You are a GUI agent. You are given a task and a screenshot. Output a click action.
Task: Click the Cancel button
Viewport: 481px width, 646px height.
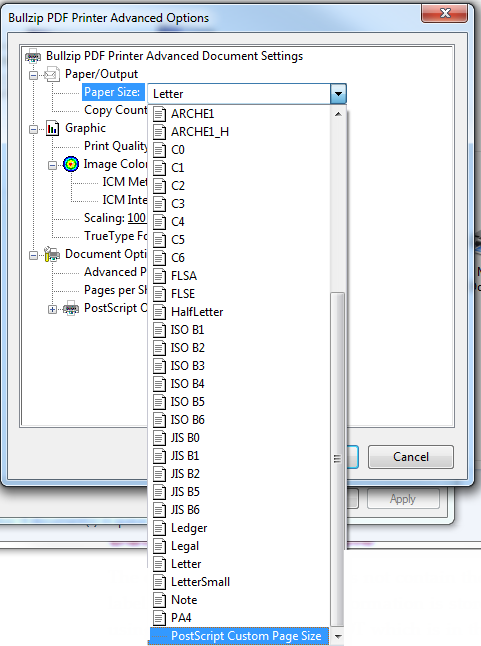tap(411, 457)
